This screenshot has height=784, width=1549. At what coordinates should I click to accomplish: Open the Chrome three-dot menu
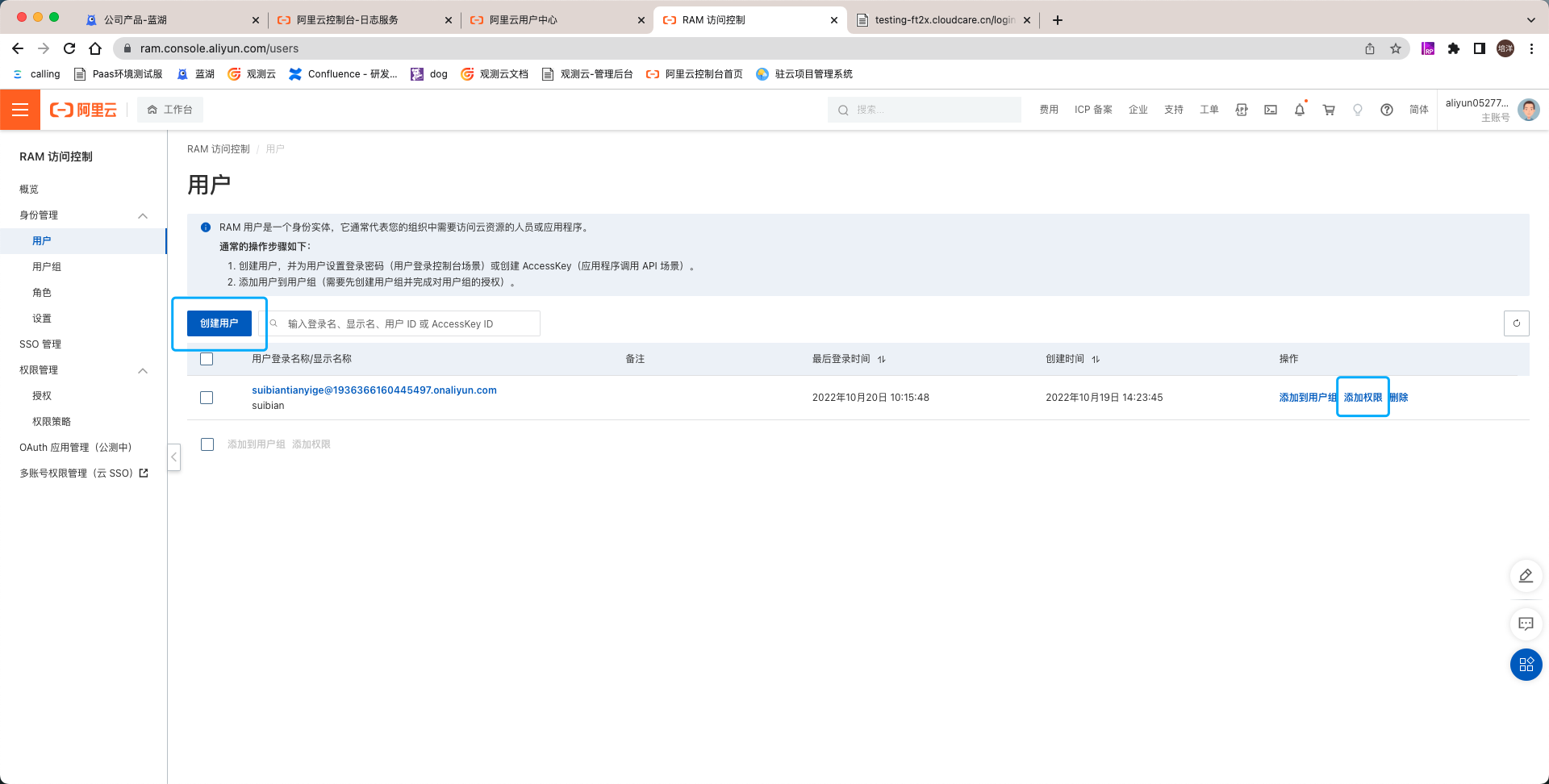click(1531, 48)
